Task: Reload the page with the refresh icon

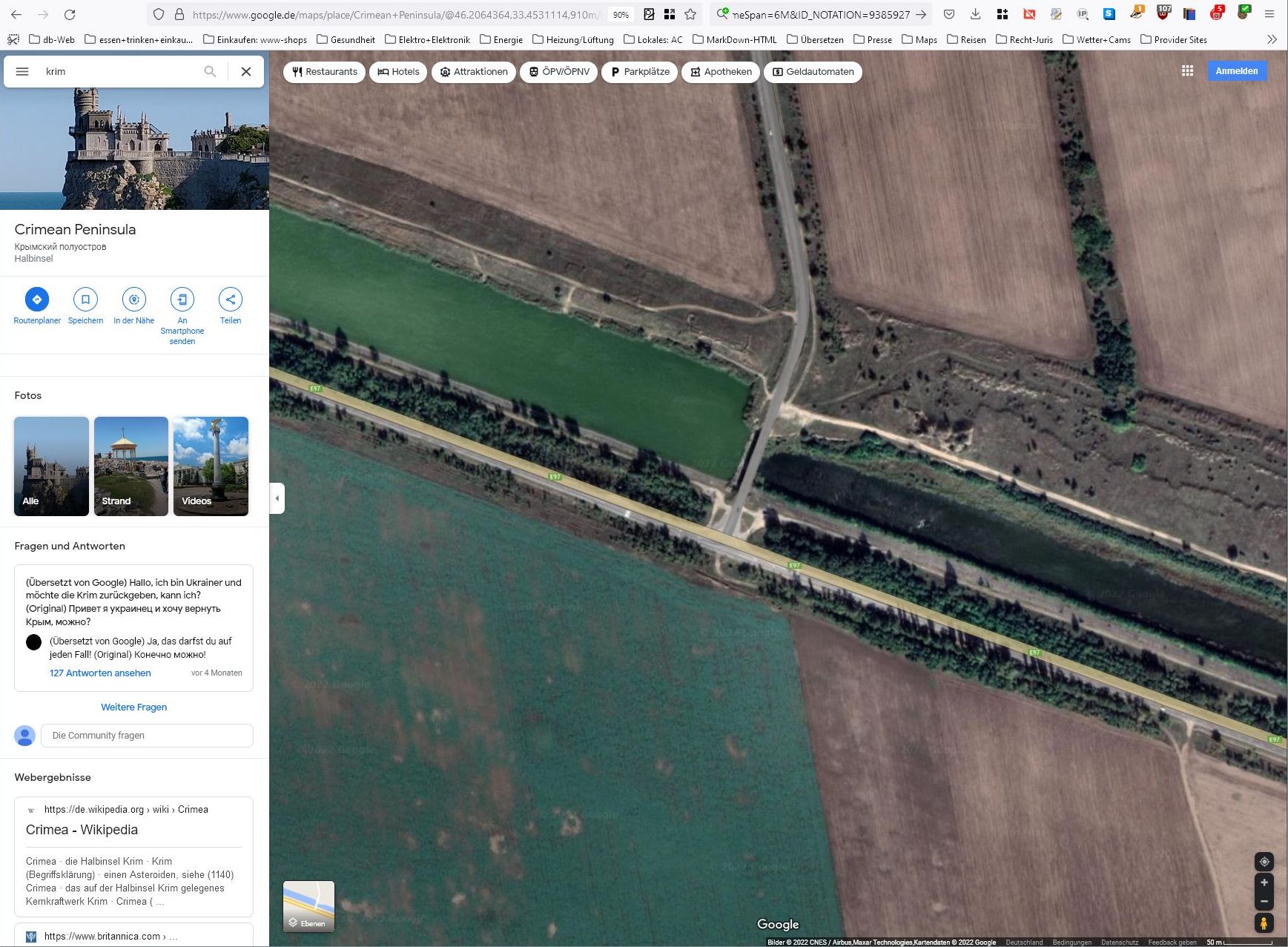Action: 70,15
